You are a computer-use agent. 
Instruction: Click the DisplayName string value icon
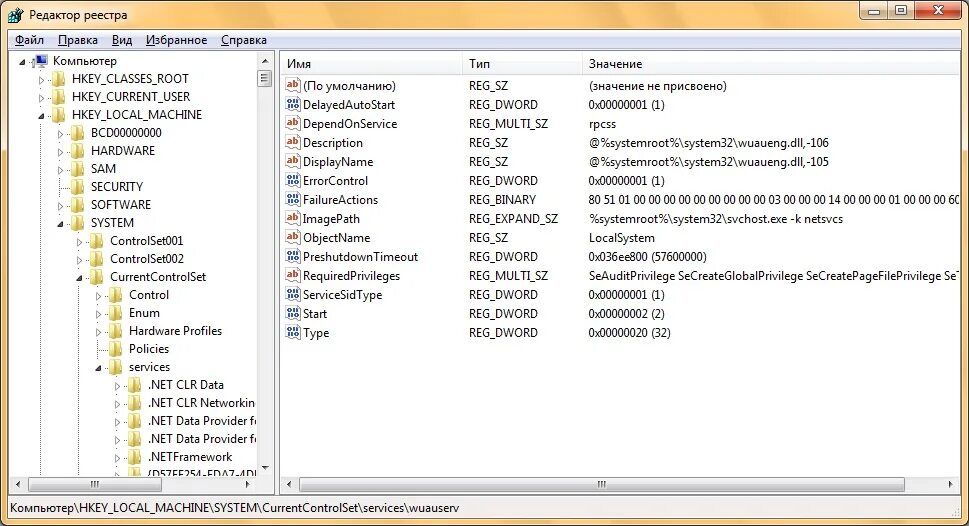[x=293, y=161]
